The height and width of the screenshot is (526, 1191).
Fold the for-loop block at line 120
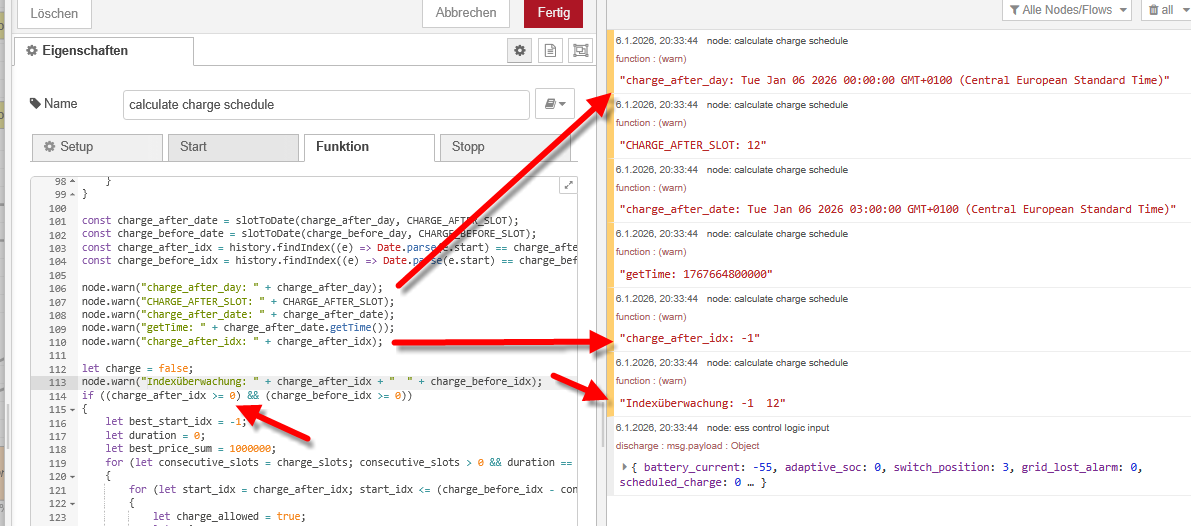75,477
